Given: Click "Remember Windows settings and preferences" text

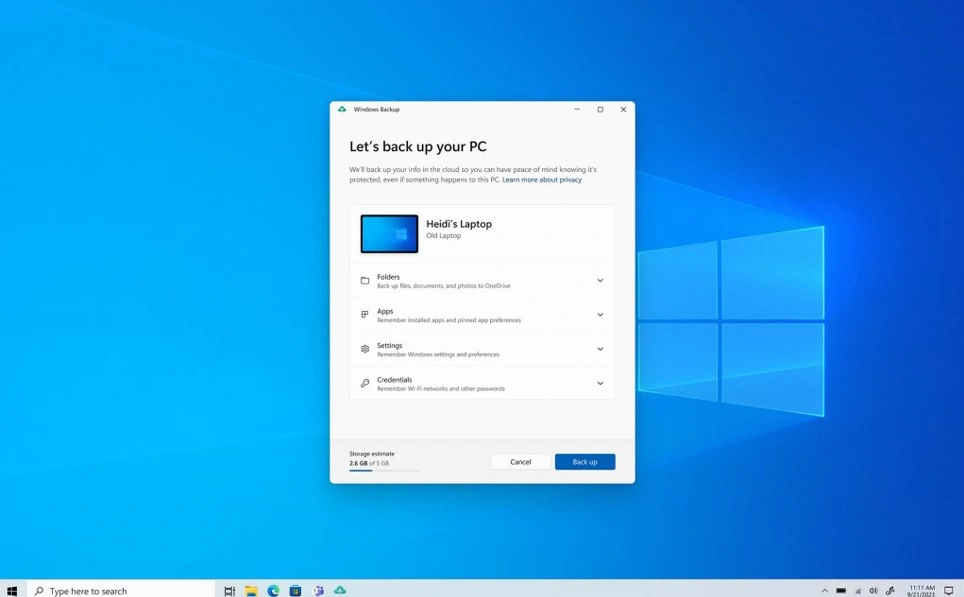Looking at the screenshot, I should pyautogui.click(x=438, y=355).
